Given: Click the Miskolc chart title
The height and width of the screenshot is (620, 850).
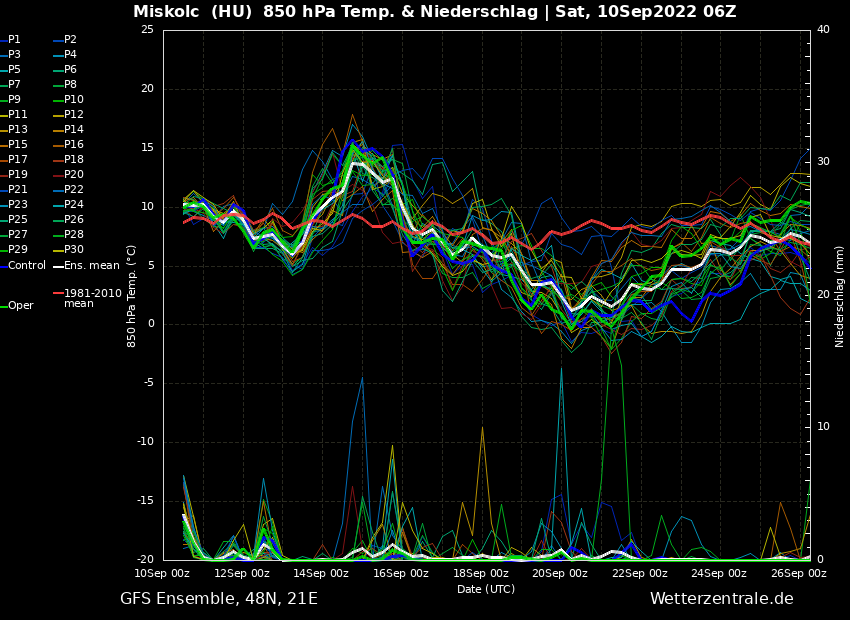Looking at the screenshot, I should [x=435, y=12].
